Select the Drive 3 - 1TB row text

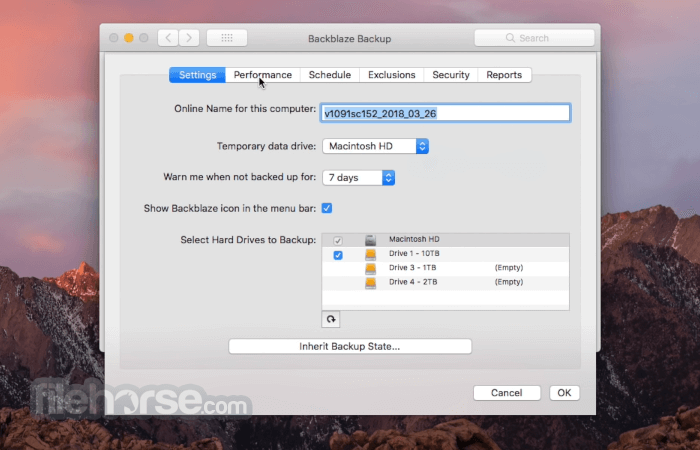tap(412, 268)
